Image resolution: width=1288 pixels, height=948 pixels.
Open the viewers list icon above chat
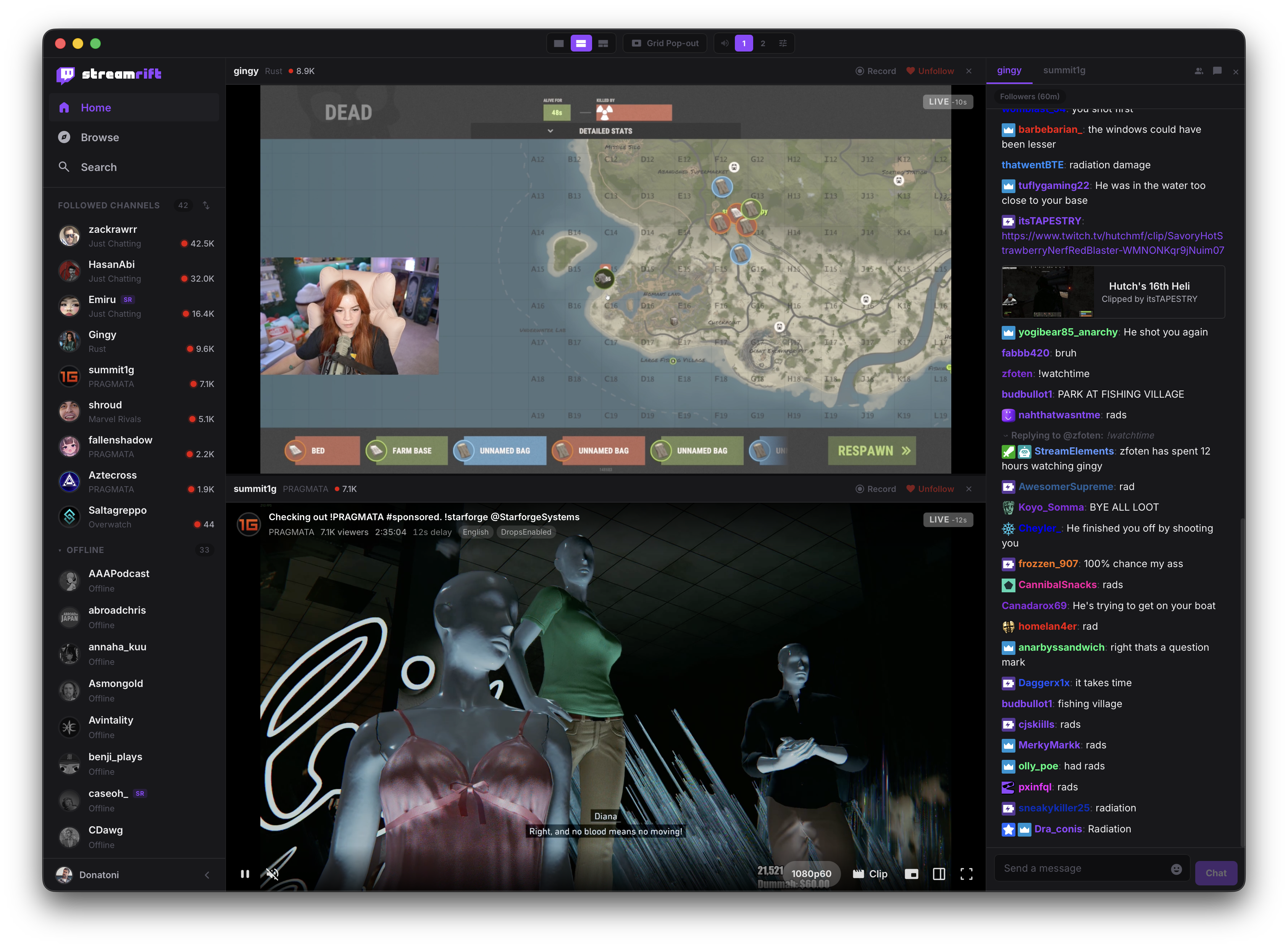1198,71
